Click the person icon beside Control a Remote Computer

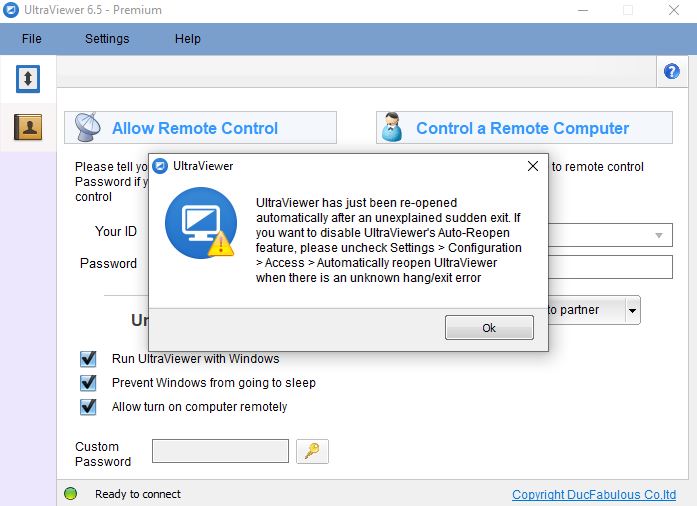coord(392,127)
